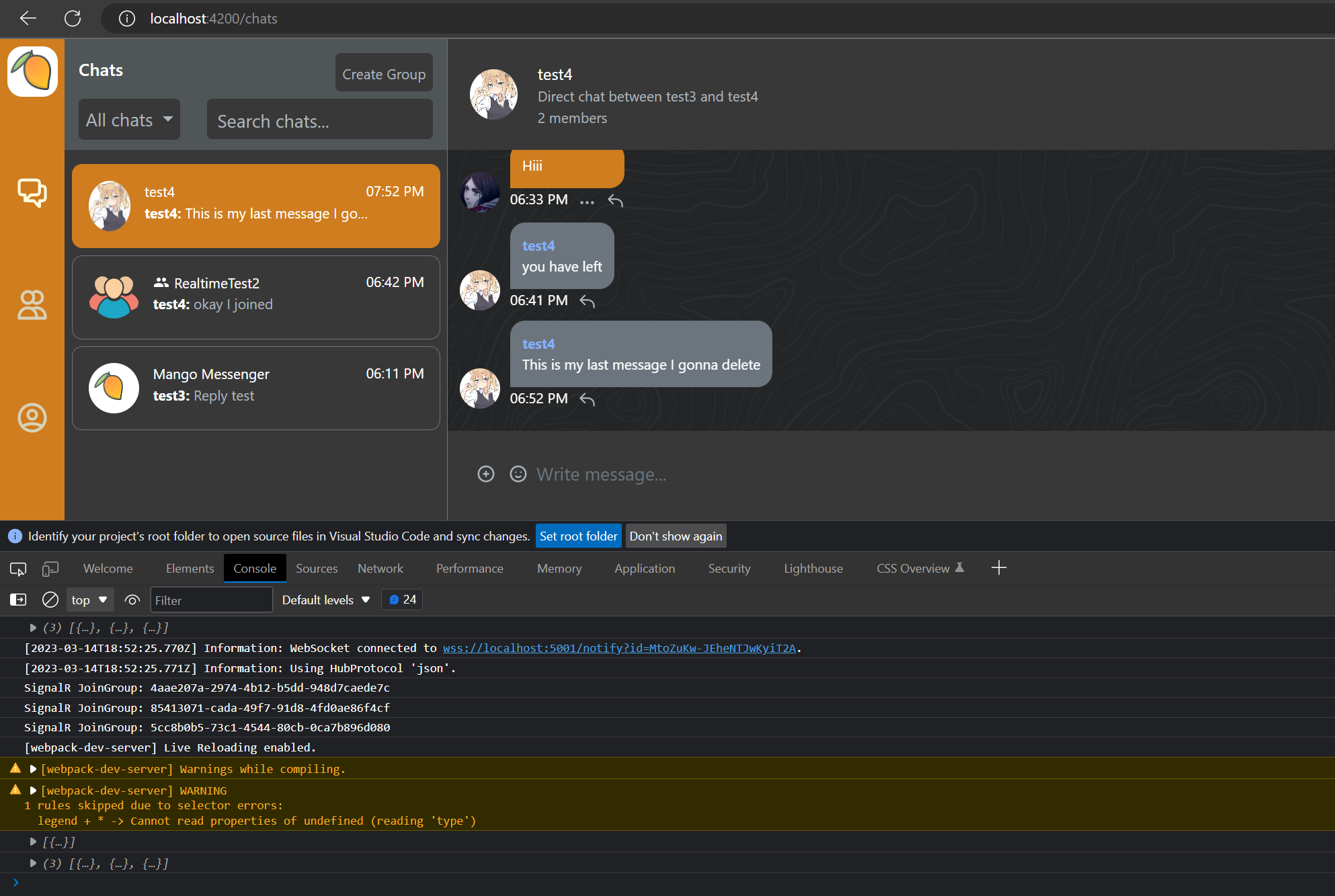Click reply arrow on 06:52 PM message
This screenshot has width=1335, height=896.
coord(587,399)
